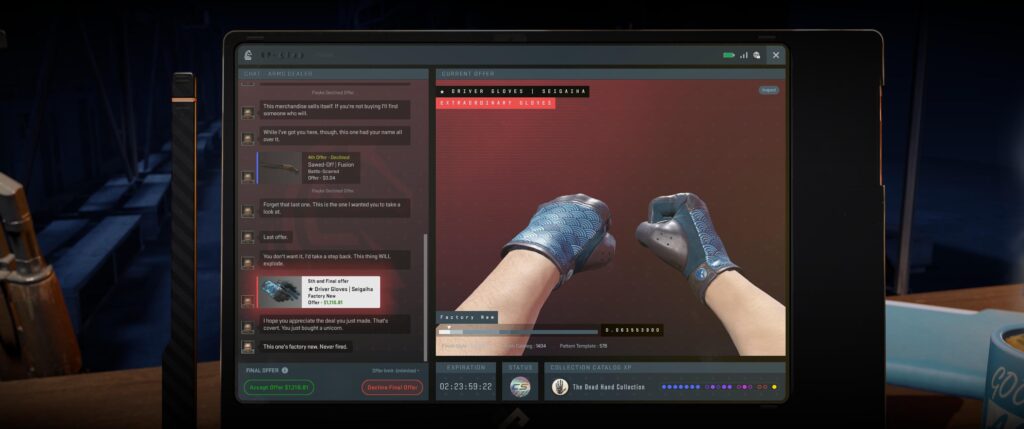The width and height of the screenshot is (1024, 429).
Task: Click the 'This merchandise sells itself' message
Action: (334, 109)
